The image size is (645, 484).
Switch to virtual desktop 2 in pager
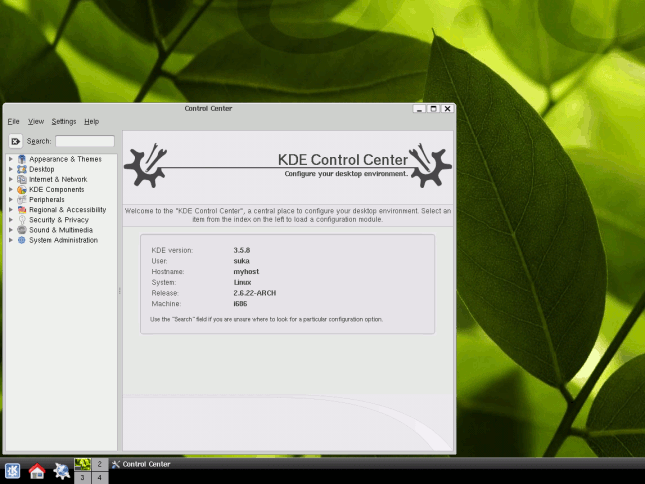point(100,464)
